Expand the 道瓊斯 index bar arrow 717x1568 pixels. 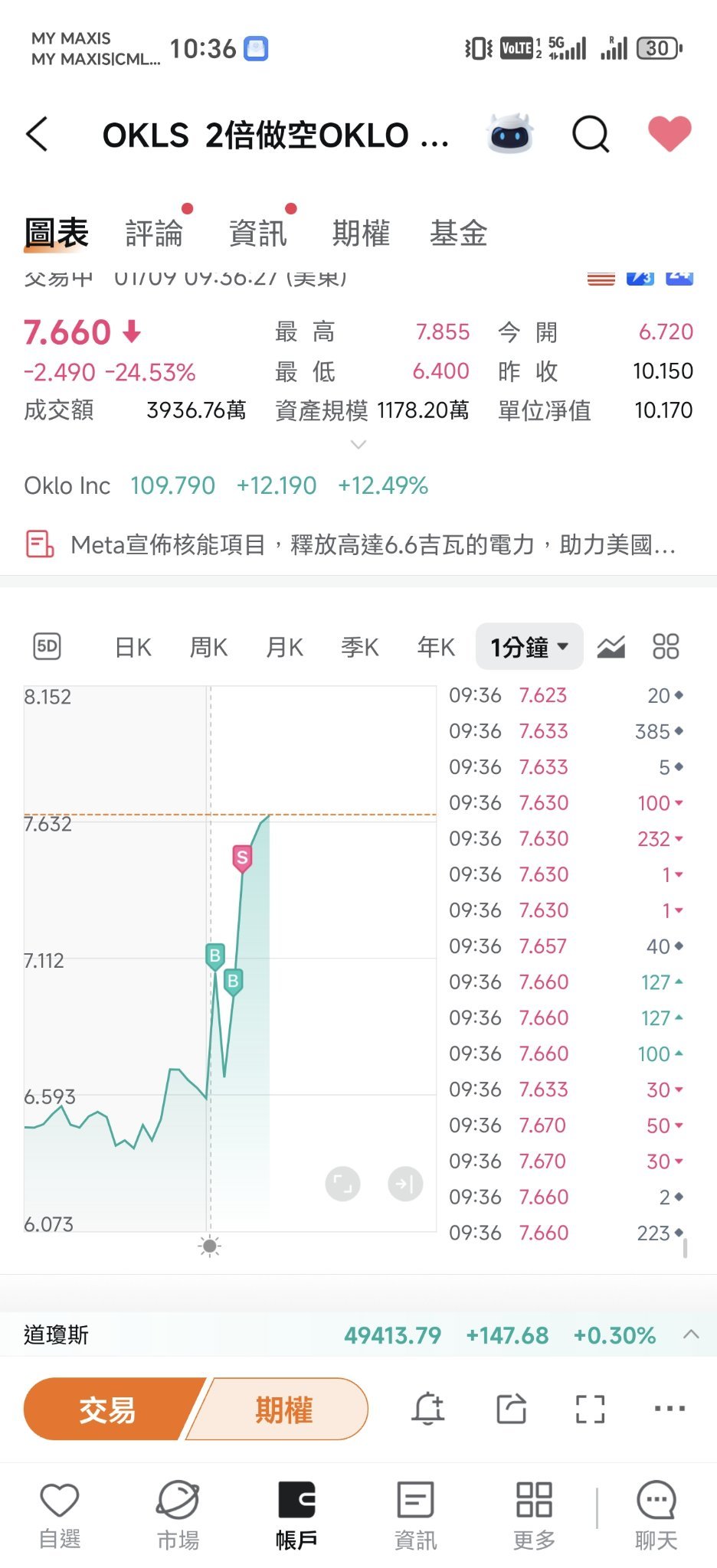click(691, 1334)
